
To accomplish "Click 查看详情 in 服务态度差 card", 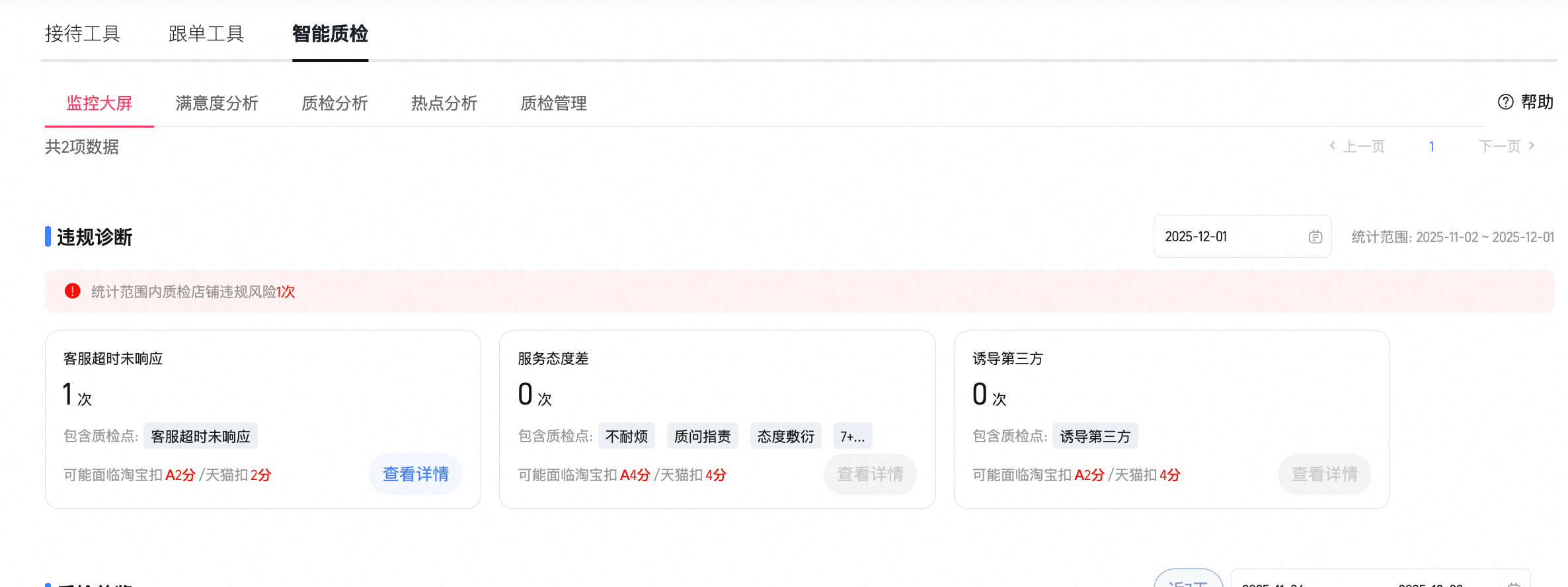I will tap(871, 474).
